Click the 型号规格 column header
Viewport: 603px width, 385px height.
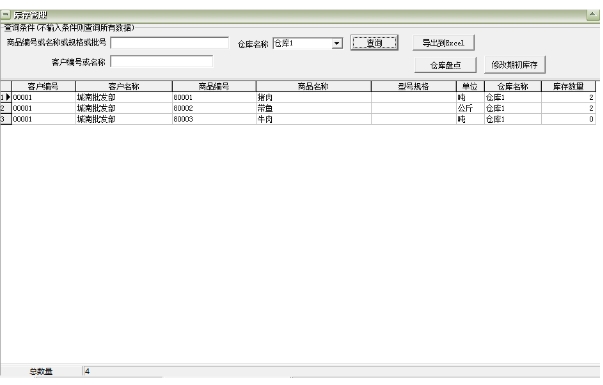[414, 86]
